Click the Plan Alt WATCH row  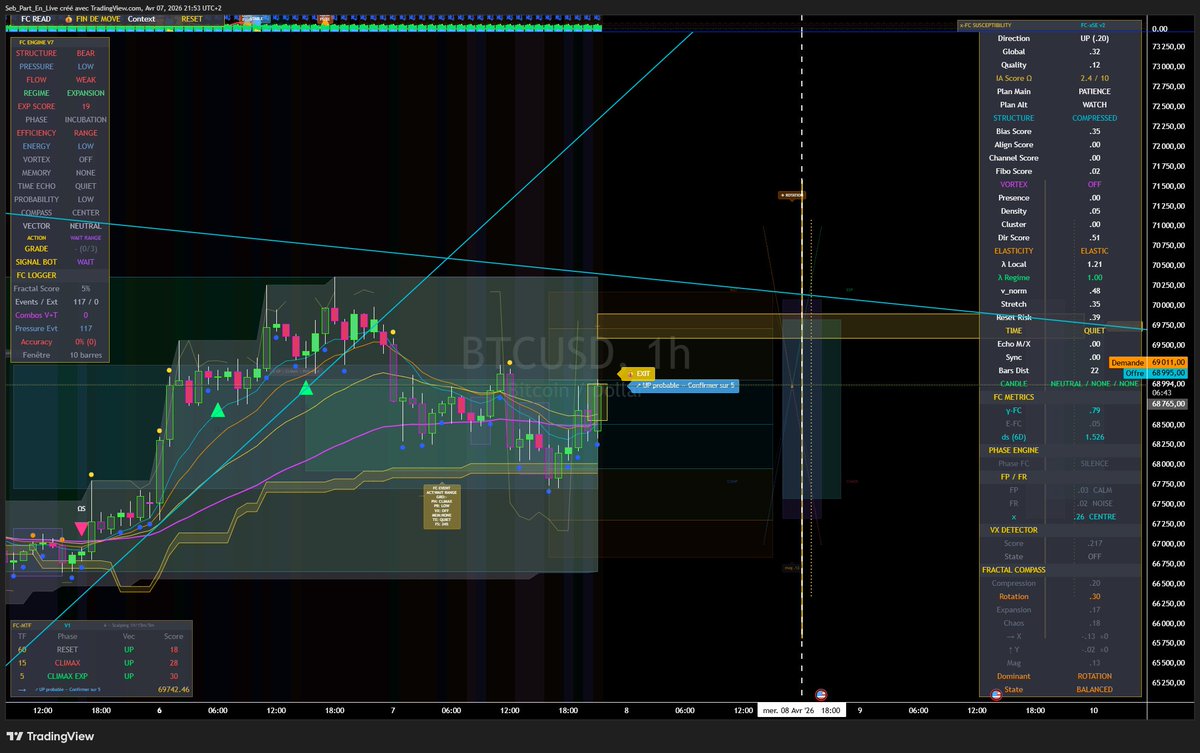tap(1060, 105)
